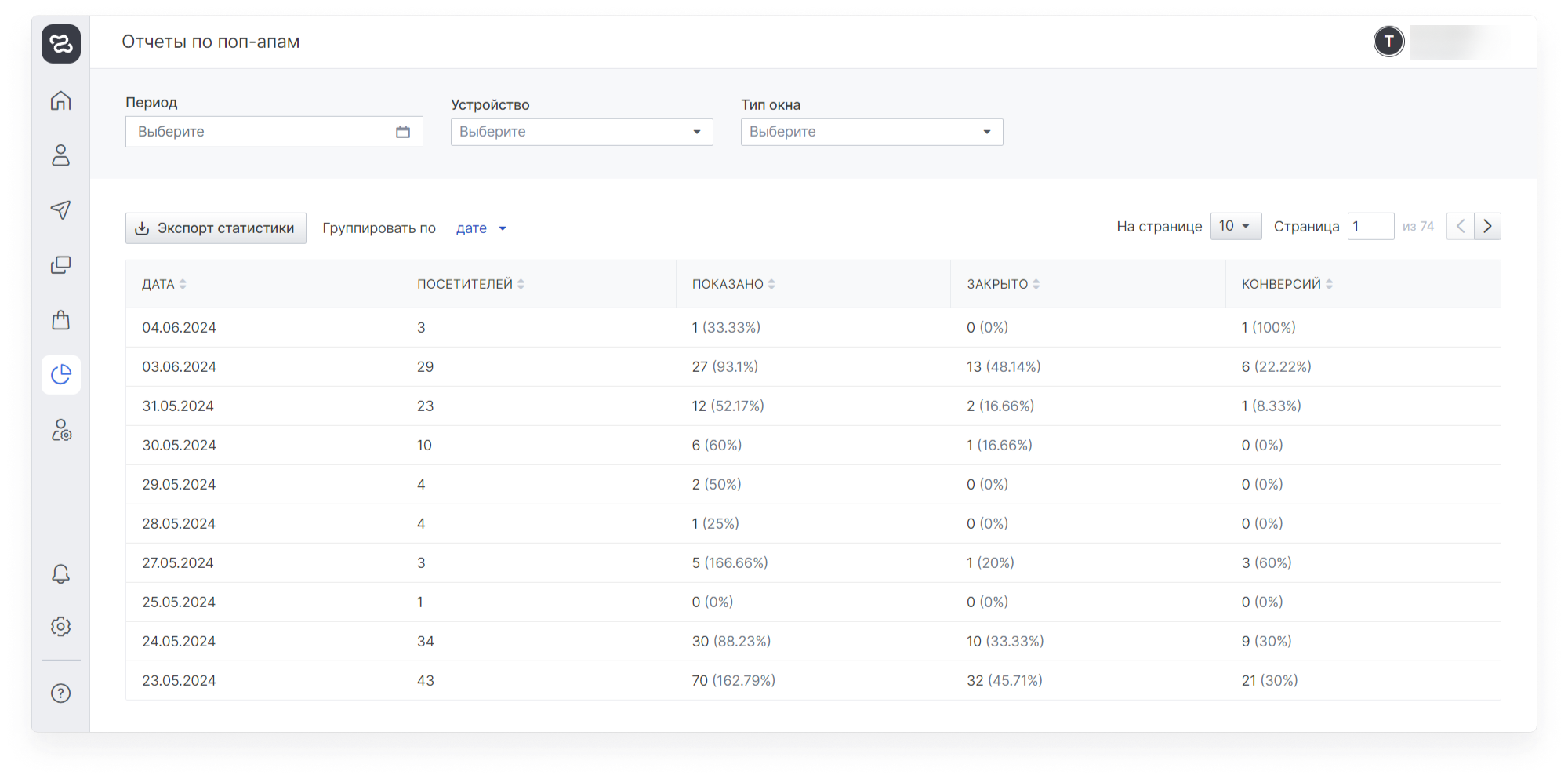Open the notifications bell icon
This screenshot has width=1568, height=779.
coord(61,574)
